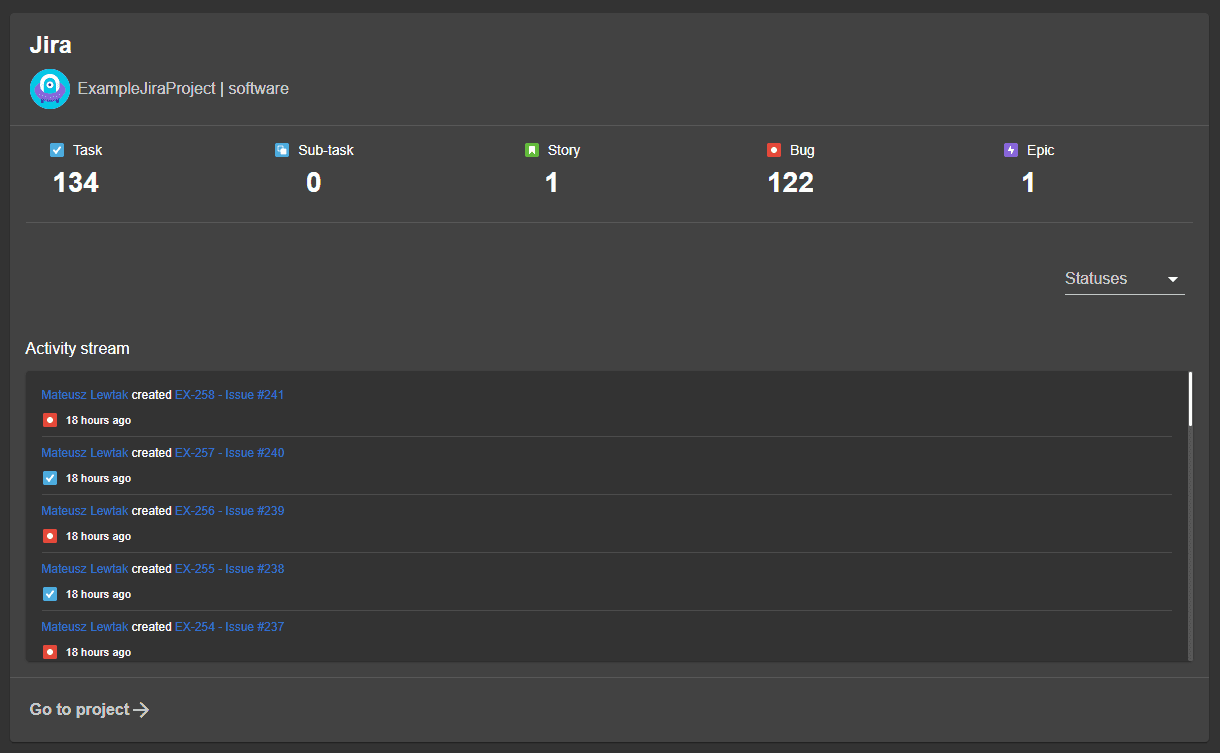Click the Sub-task label
This screenshot has height=753, width=1220.
326,150
